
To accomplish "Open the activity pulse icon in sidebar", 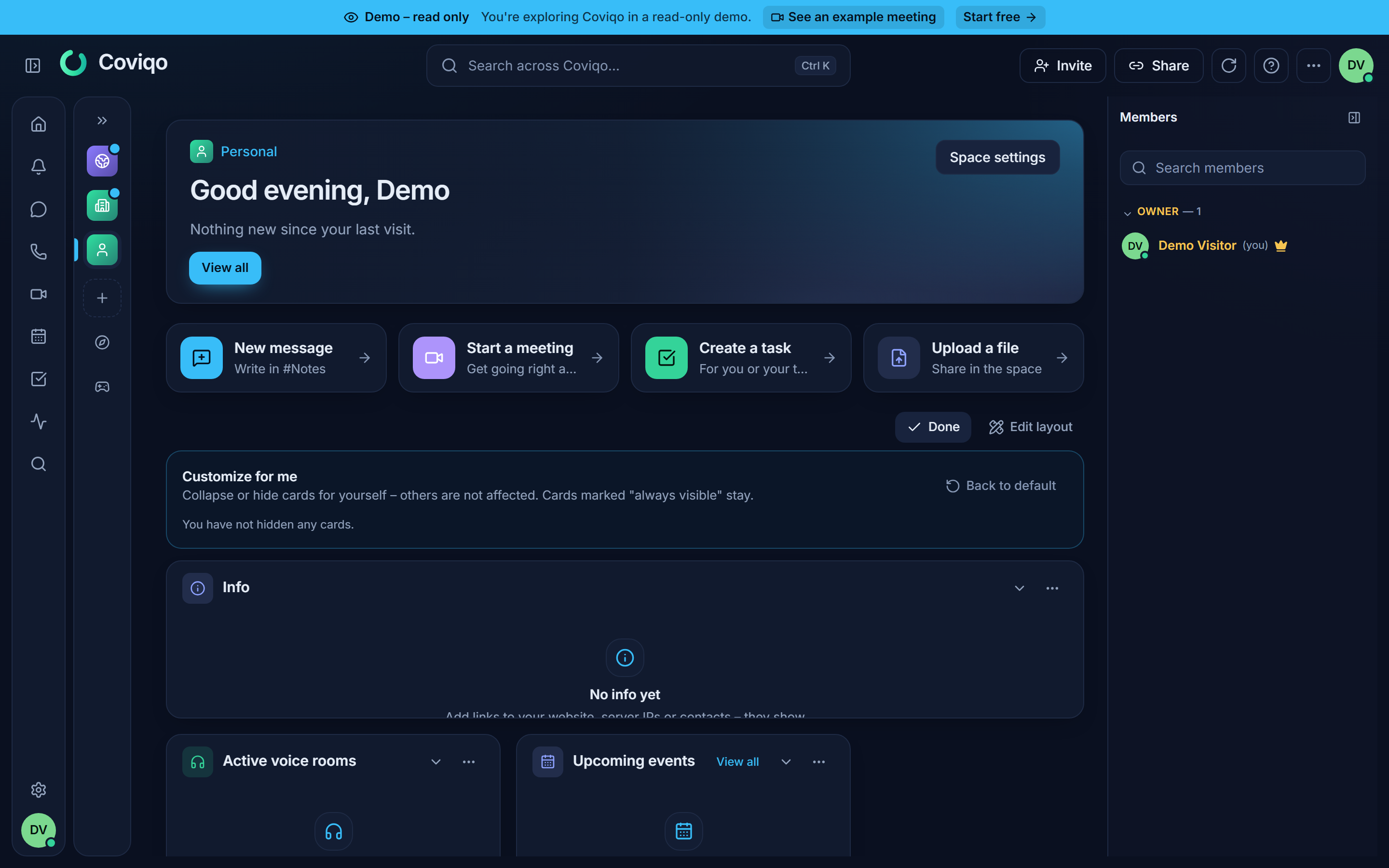I will pos(39,421).
